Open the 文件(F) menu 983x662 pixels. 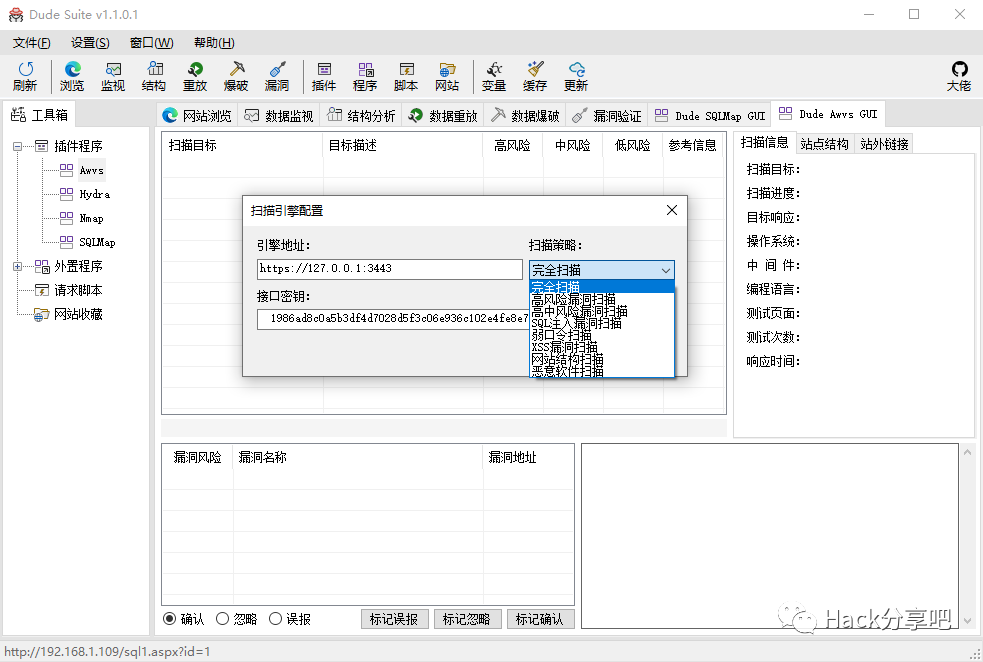pyautogui.click(x=31, y=43)
